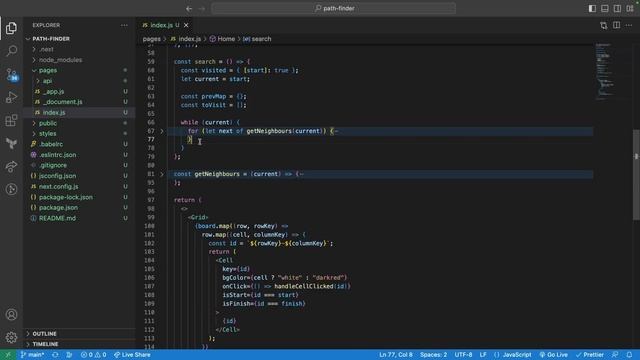This screenshot has height=360, width=640.
Task: Toggle the bottom panel layout icon
Action: coord(605,8)
